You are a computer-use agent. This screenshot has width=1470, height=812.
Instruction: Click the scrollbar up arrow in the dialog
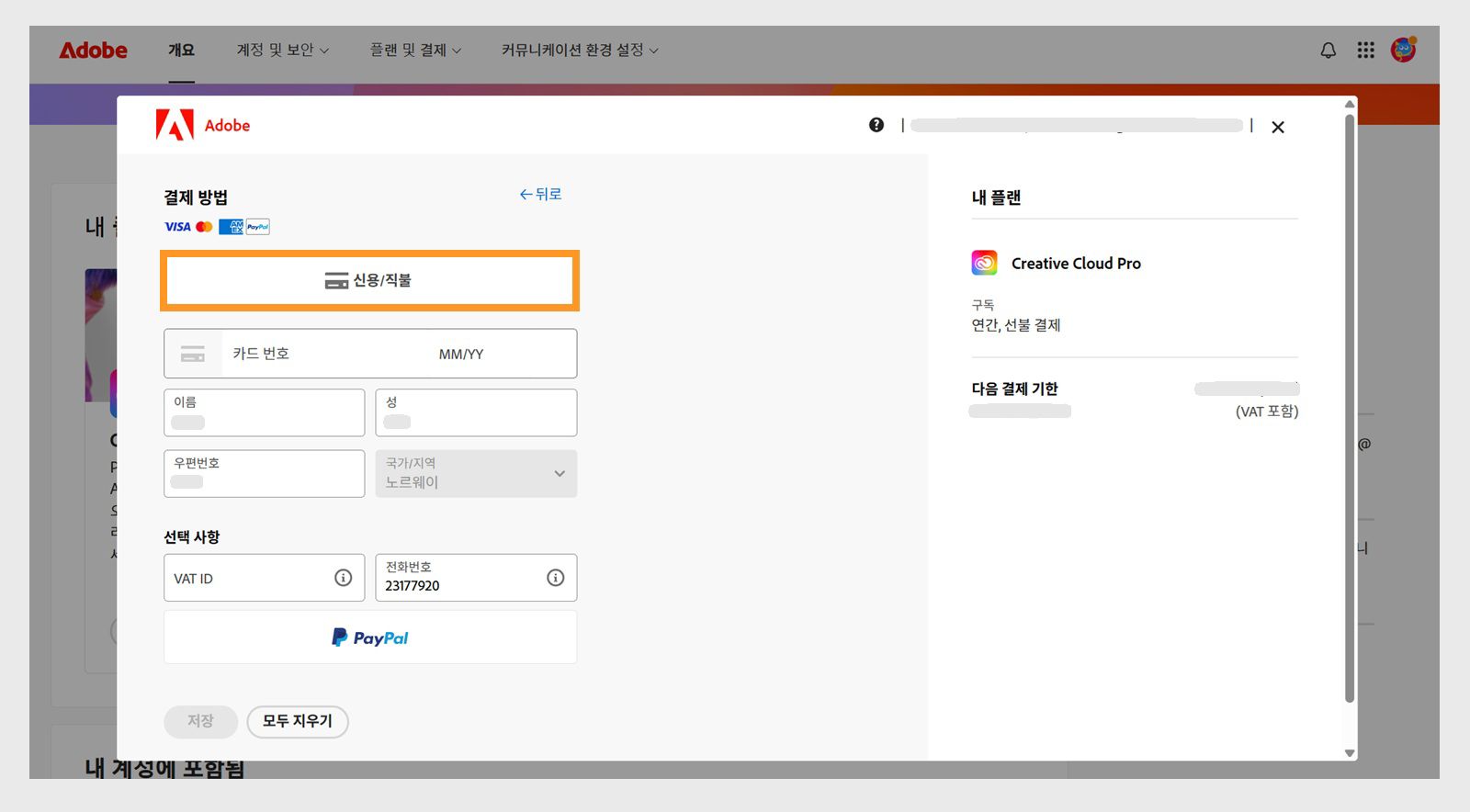point(1350,104)
